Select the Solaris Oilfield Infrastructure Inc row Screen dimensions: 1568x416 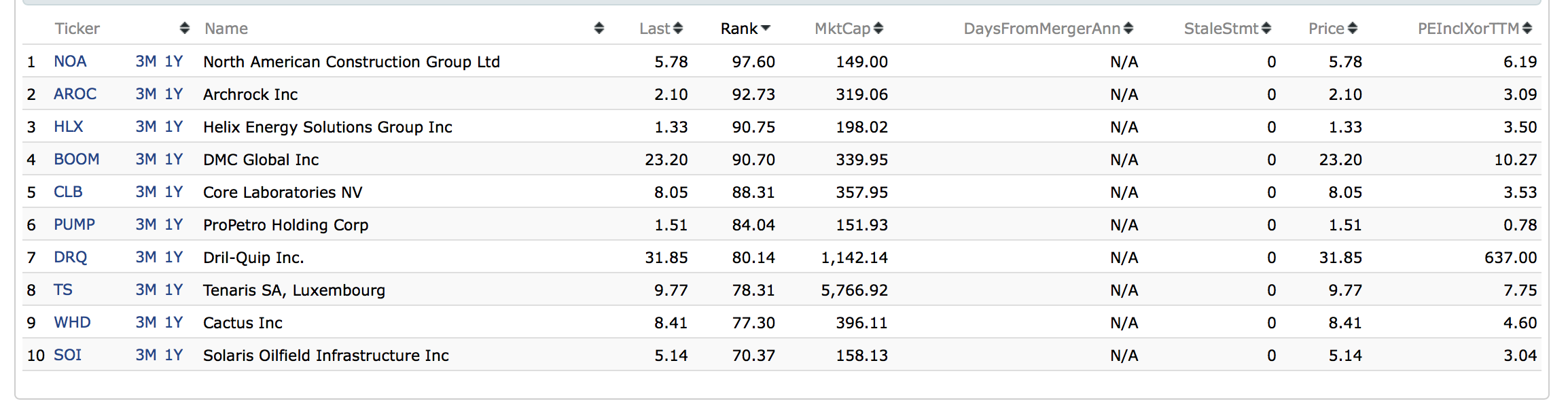tap(325, 356)
